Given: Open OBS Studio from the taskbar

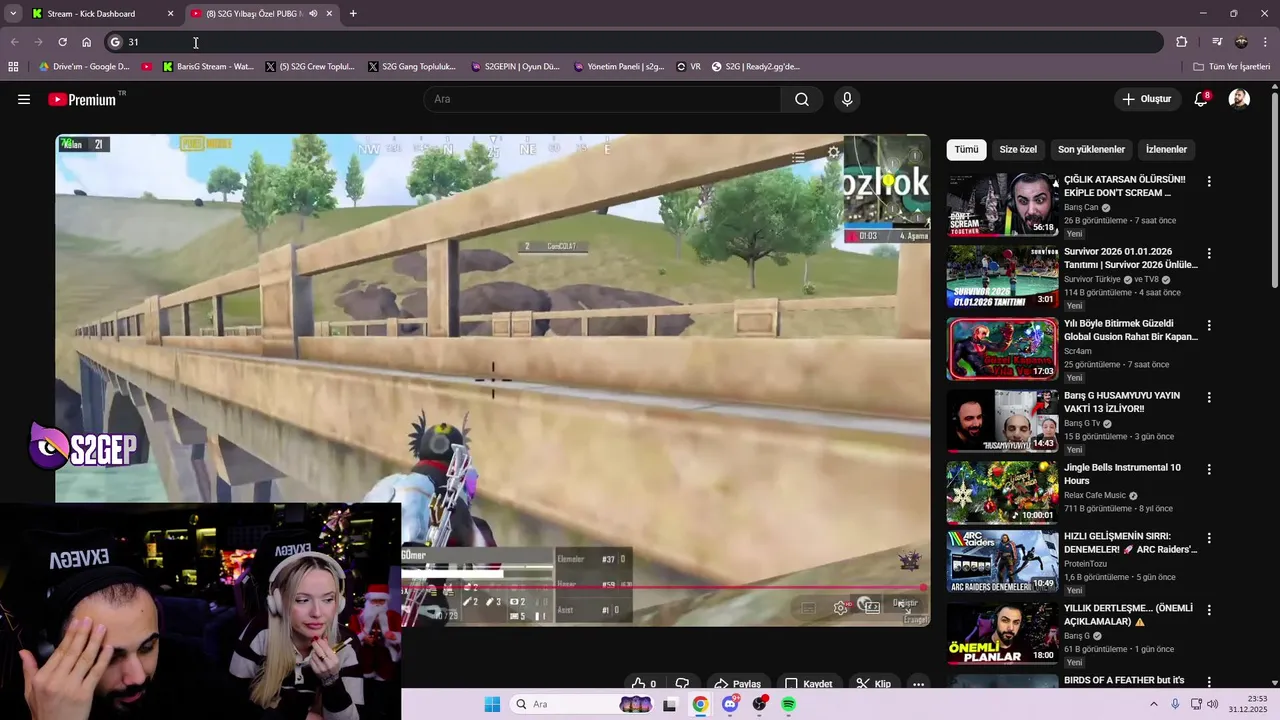Looking at the screenshot, I should pos(760,704).
